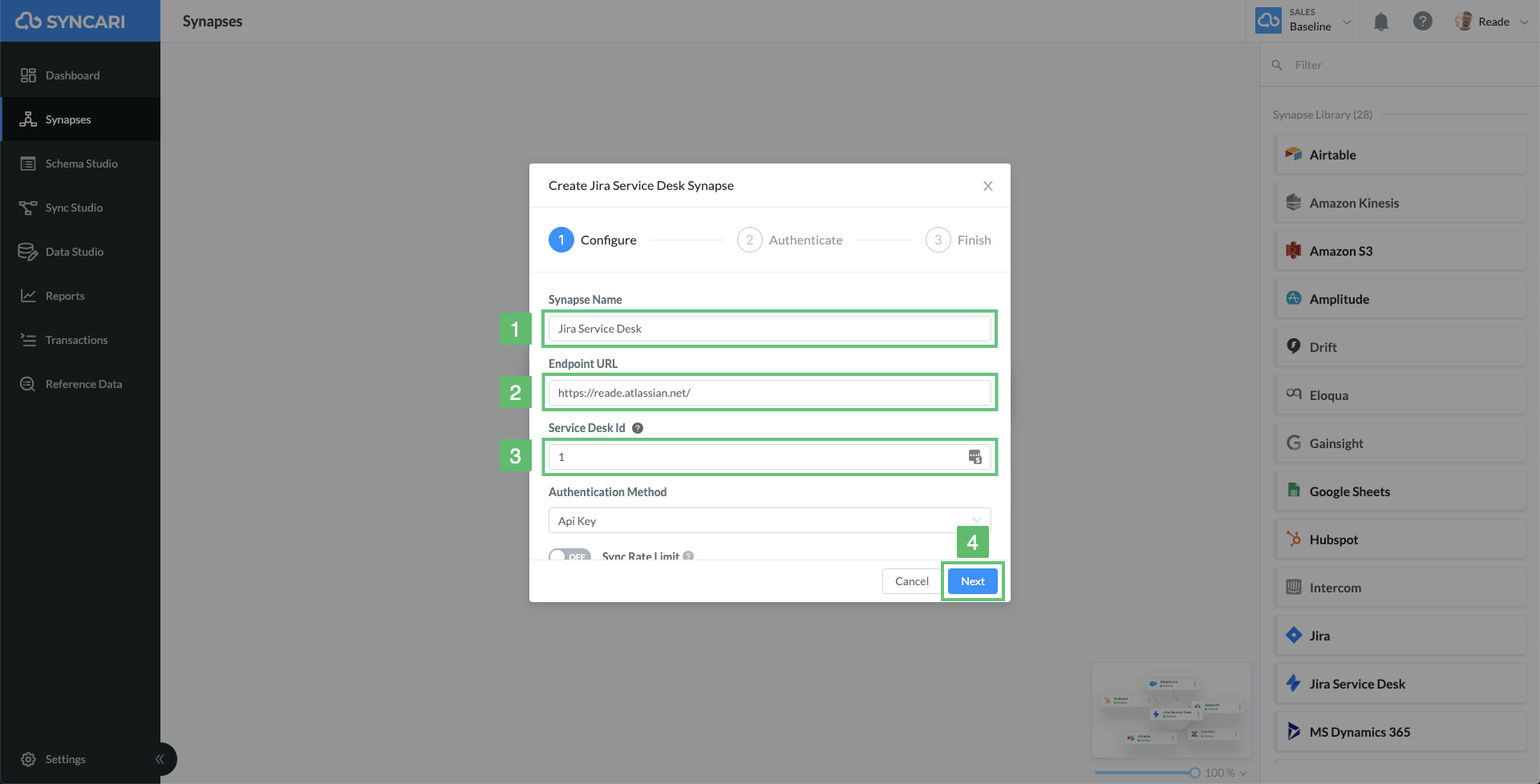Select the Hubspot synapse icon
The image size is (1540, 784).
1294,539
